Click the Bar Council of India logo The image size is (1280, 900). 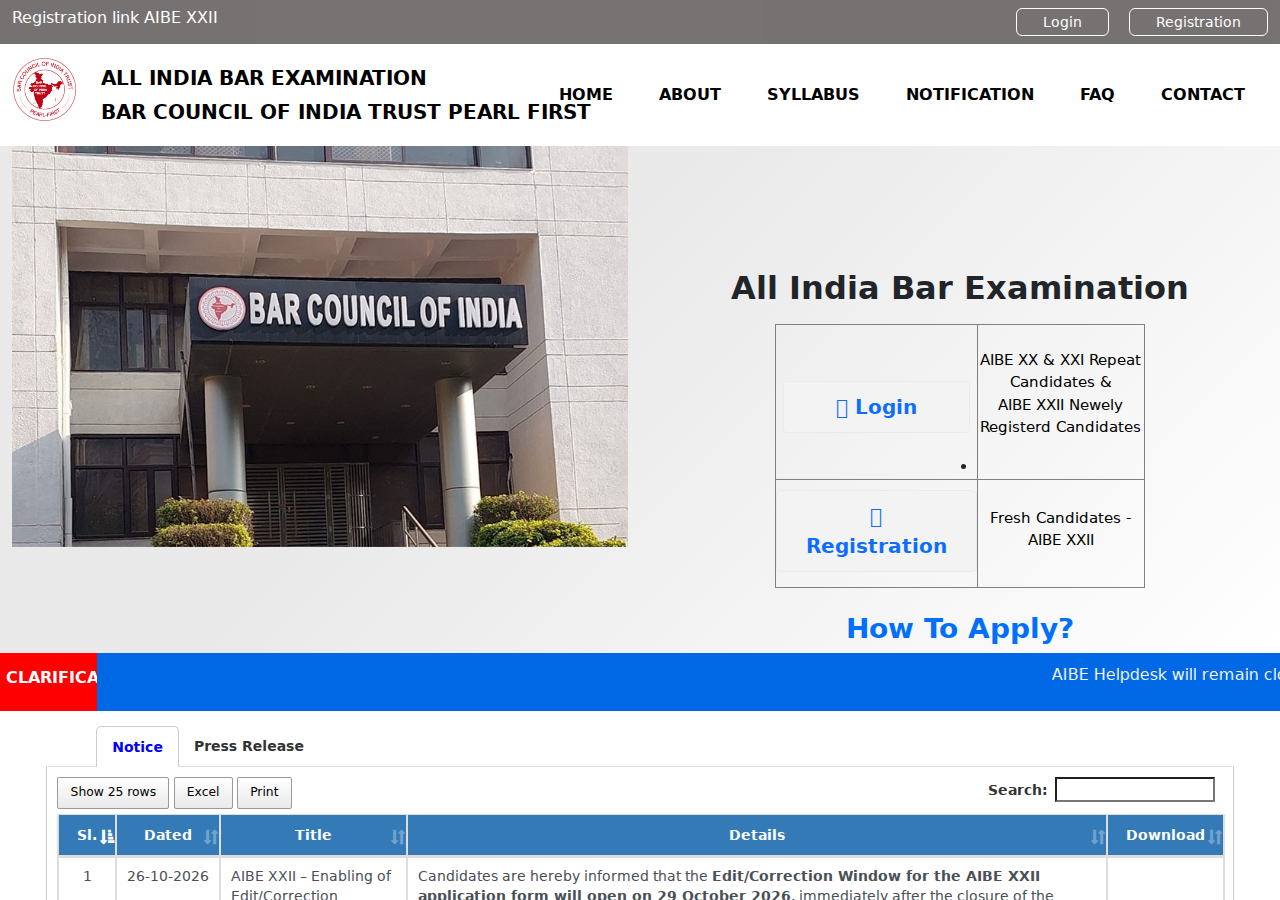44,89
